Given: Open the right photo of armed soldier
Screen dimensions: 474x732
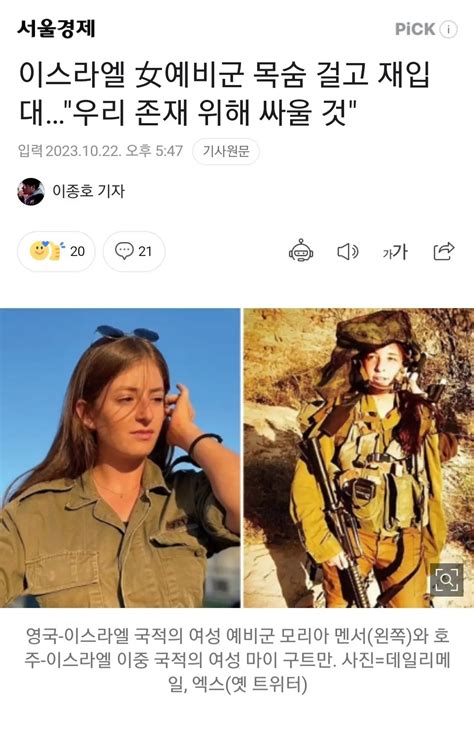Looking at the screenshot, I should [359, 458].
